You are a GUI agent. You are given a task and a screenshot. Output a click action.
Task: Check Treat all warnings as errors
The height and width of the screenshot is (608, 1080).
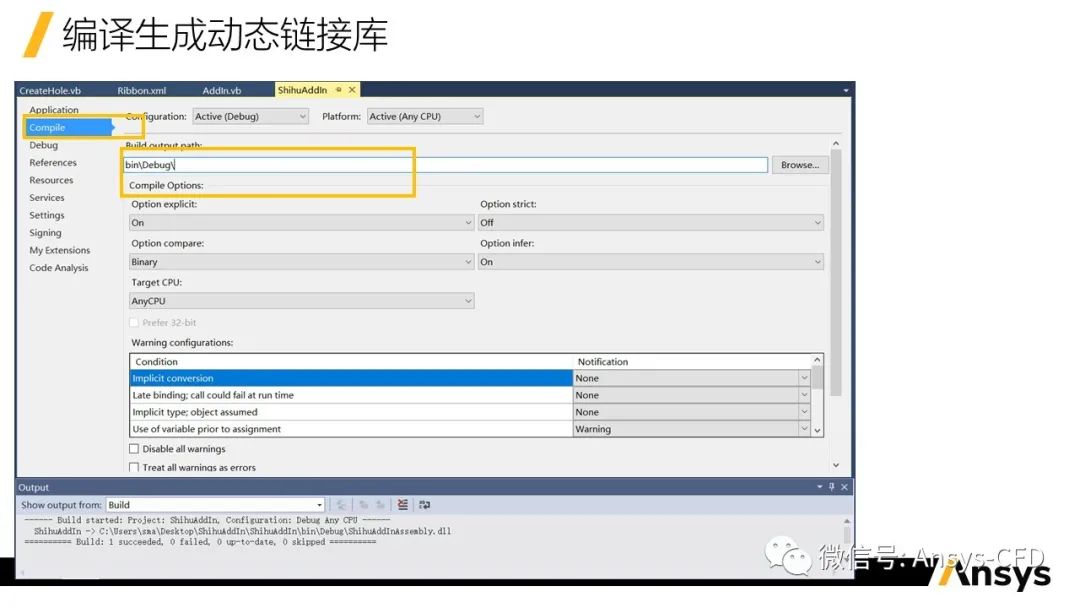[x=135, y=467]
